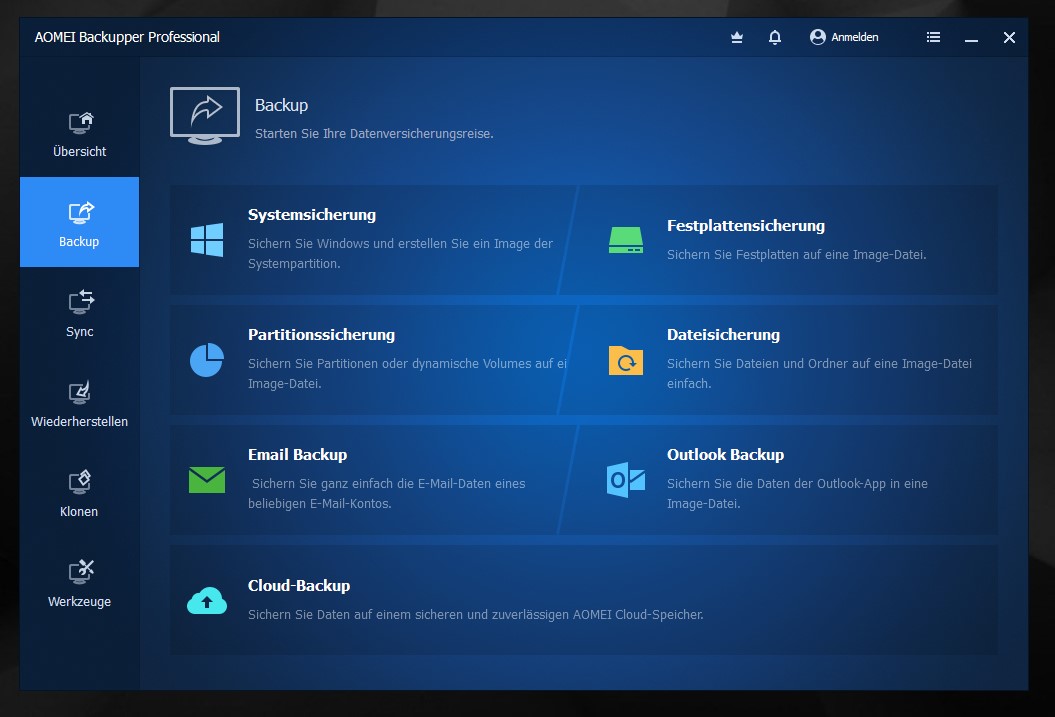Go to the Klonen sidebar label
The height and width of the screenshot is (717, 1055).
click(79, 512)
